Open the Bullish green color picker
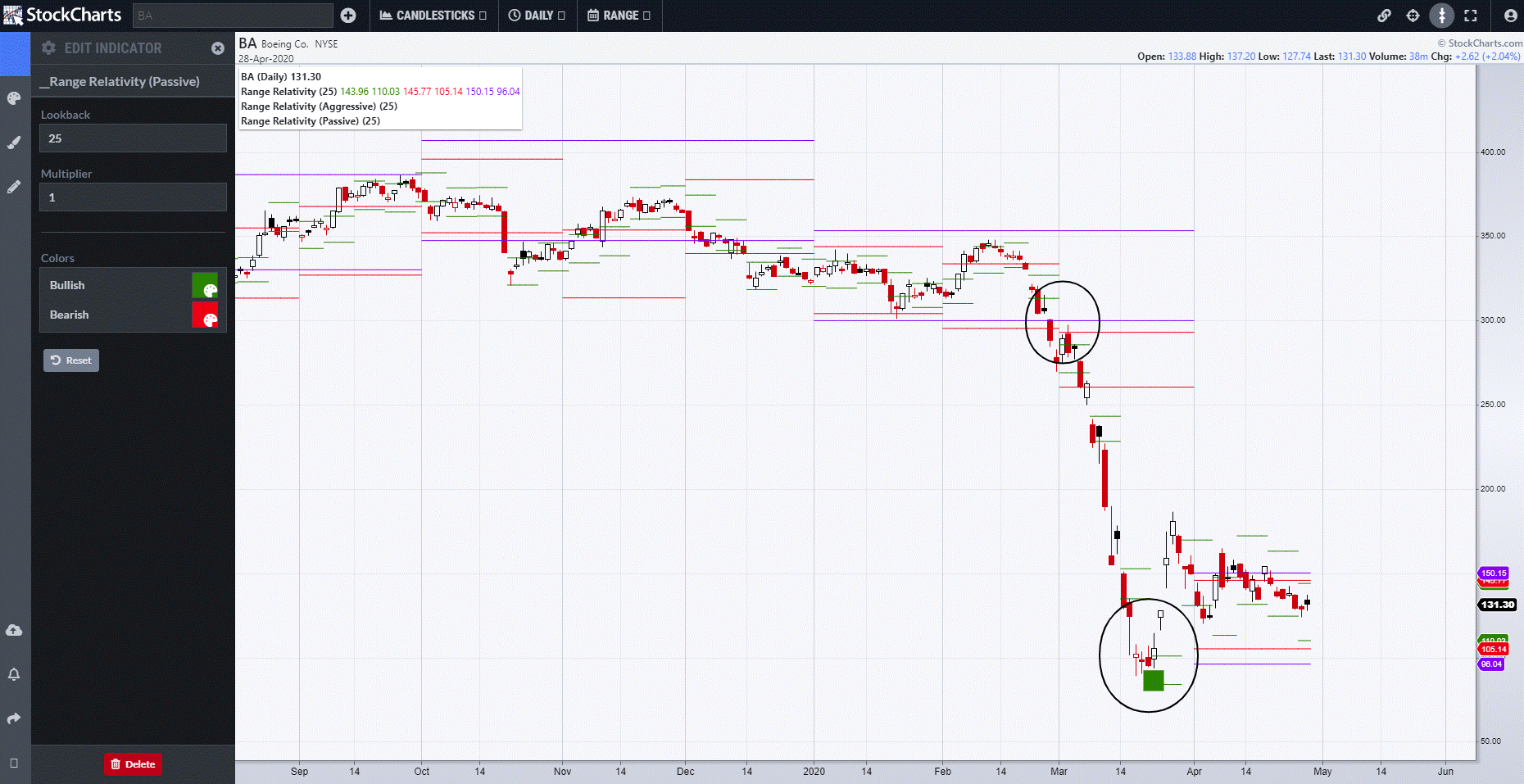Image resolution: width=1524 pixels, height=784 pixels. 205,285
